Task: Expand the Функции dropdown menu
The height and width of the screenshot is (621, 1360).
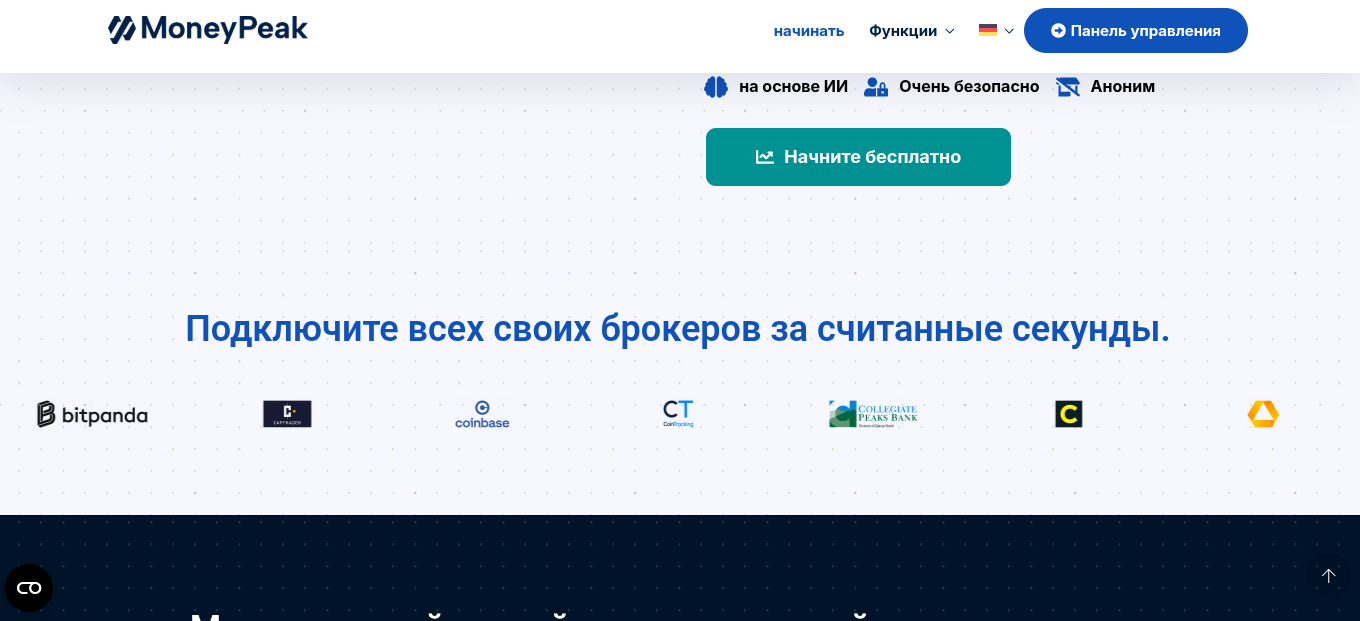Action: tap(912, 31)
